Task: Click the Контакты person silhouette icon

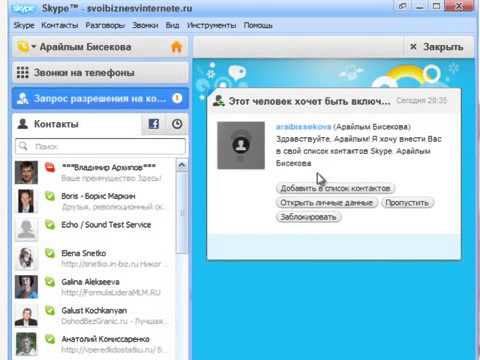Action: coord(23,124)
